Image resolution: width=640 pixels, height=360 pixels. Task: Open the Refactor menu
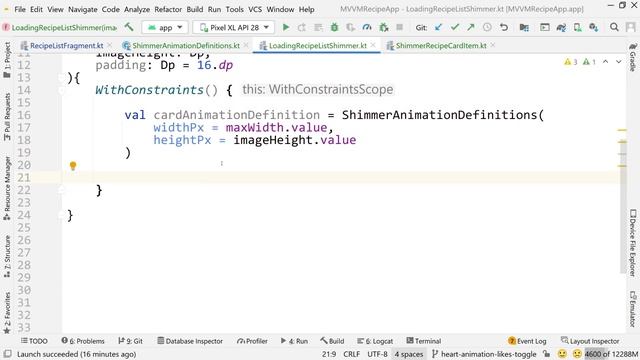pyautogui.click(x=168, y=9)
